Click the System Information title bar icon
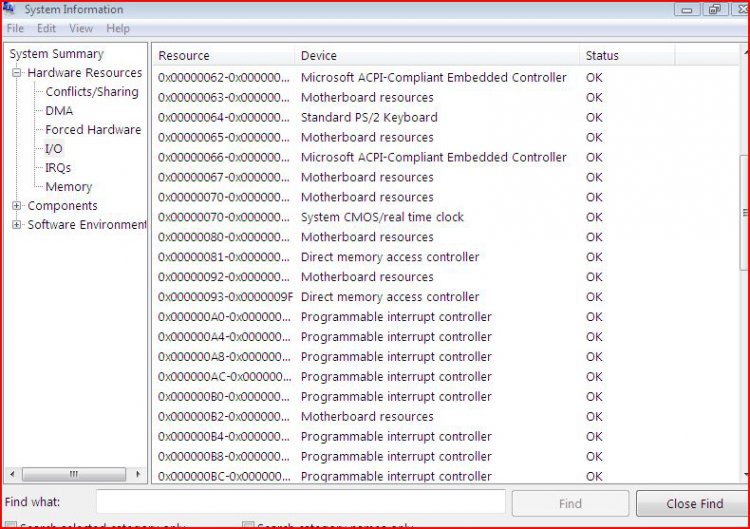 coord(9,8)
